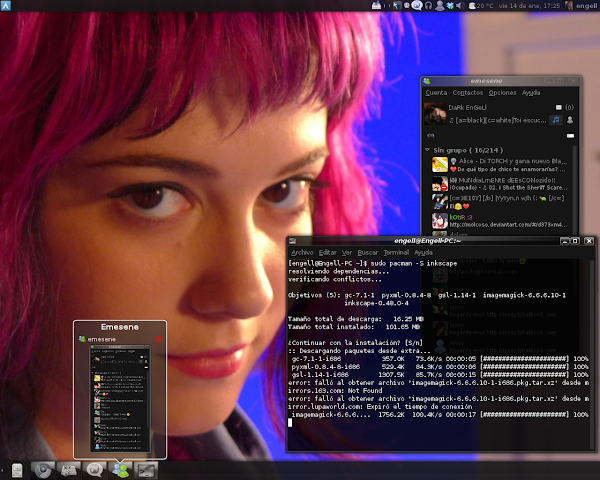The height and width of the screenshot is (480, 600).
Task: Click the emesene window preview thumbnail
Action: pyautogui.click(x=120, y=398)
